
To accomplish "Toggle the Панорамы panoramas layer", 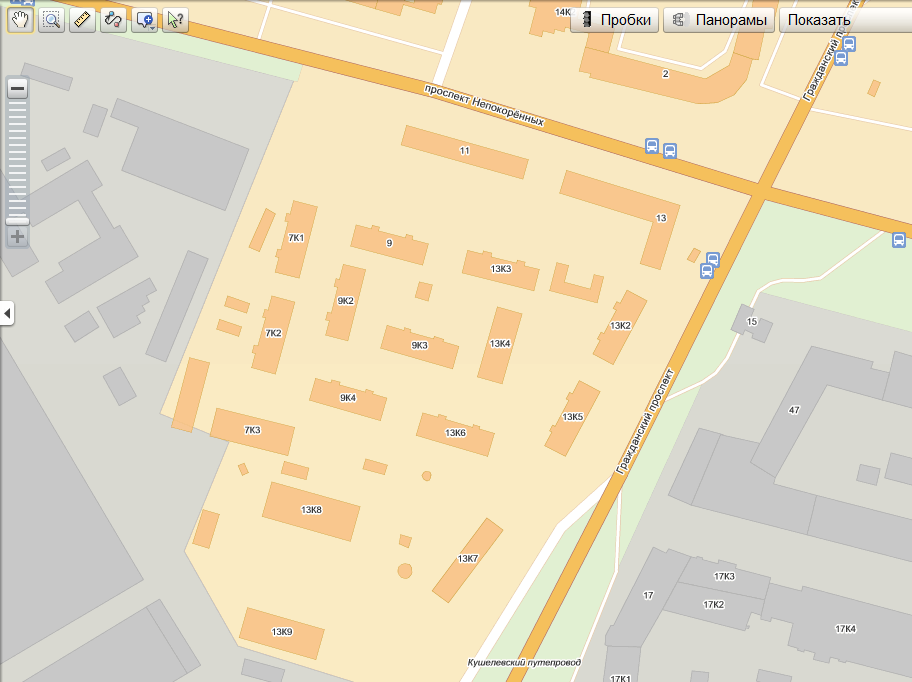I will click(x=720, y=20).
